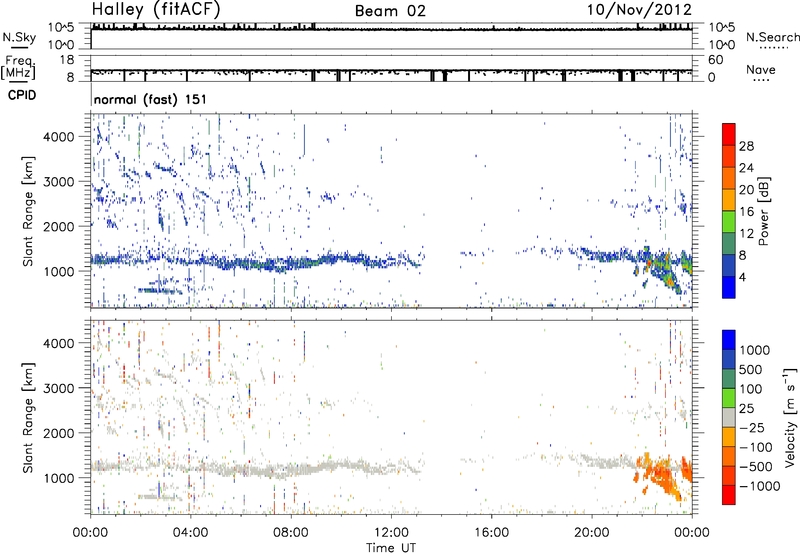The height and width of the screenshot is (554, 800).
Task: Click the "Nave" legend label
Action: (761, 69)
